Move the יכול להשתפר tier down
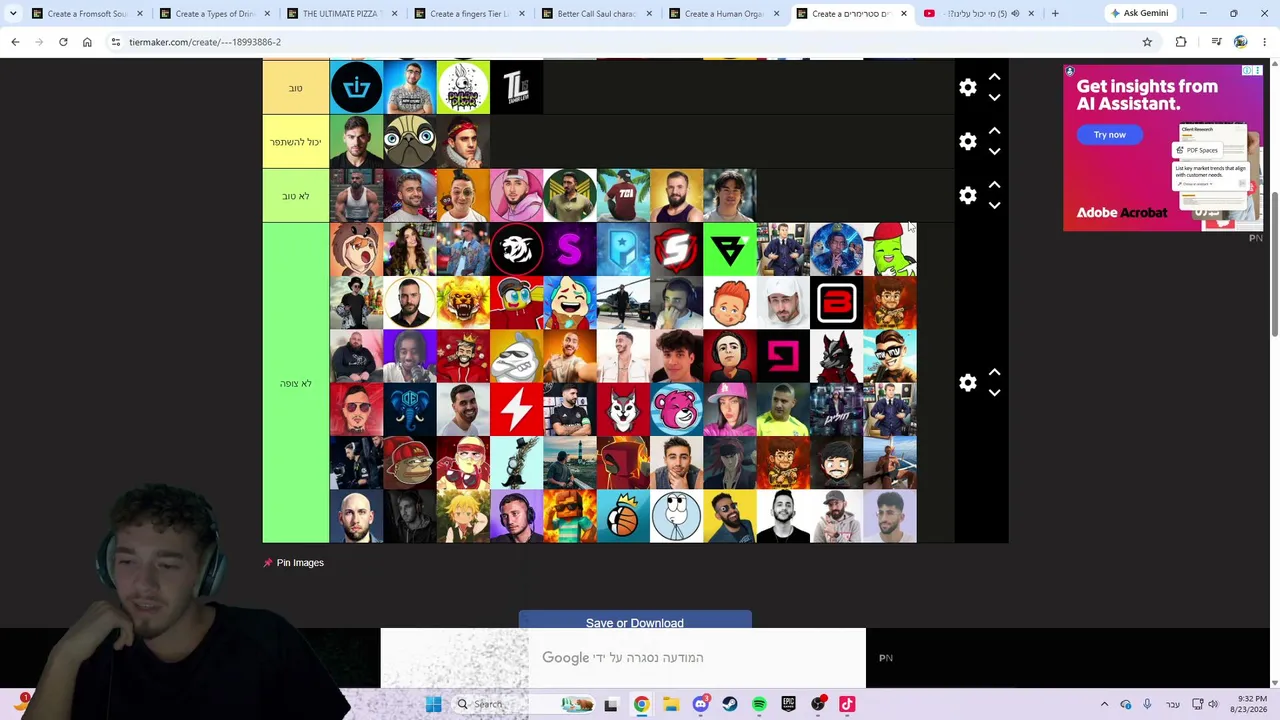 994,152
